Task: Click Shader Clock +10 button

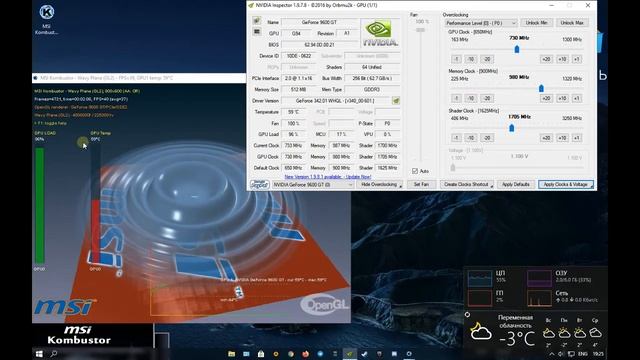Action: (x=562, y=138)
